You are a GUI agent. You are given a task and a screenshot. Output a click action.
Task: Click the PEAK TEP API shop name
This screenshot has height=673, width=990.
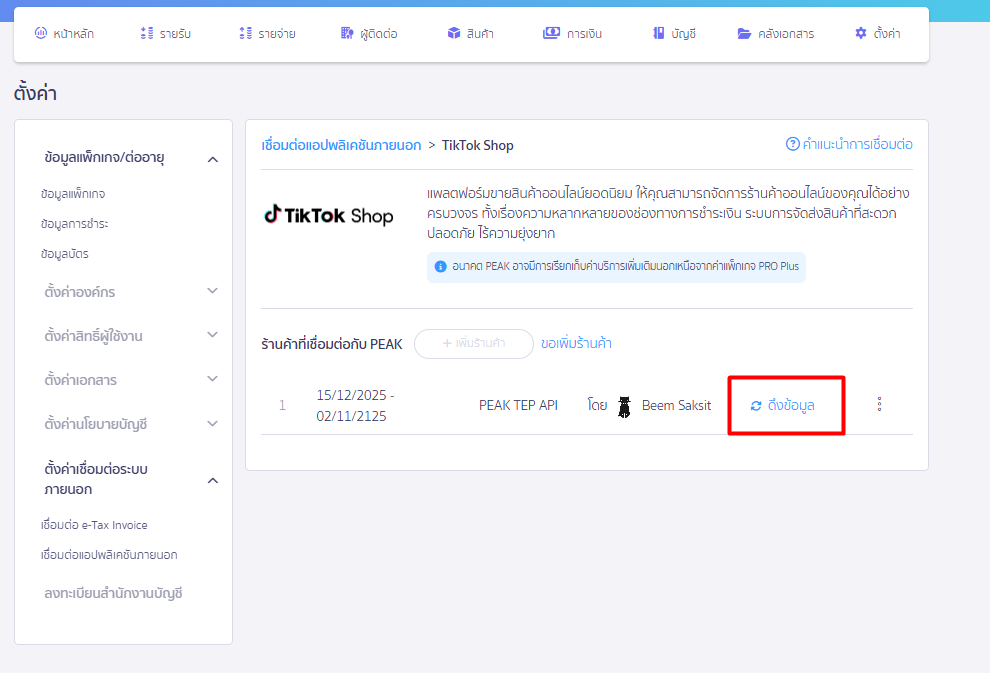(x=518, y=405)
